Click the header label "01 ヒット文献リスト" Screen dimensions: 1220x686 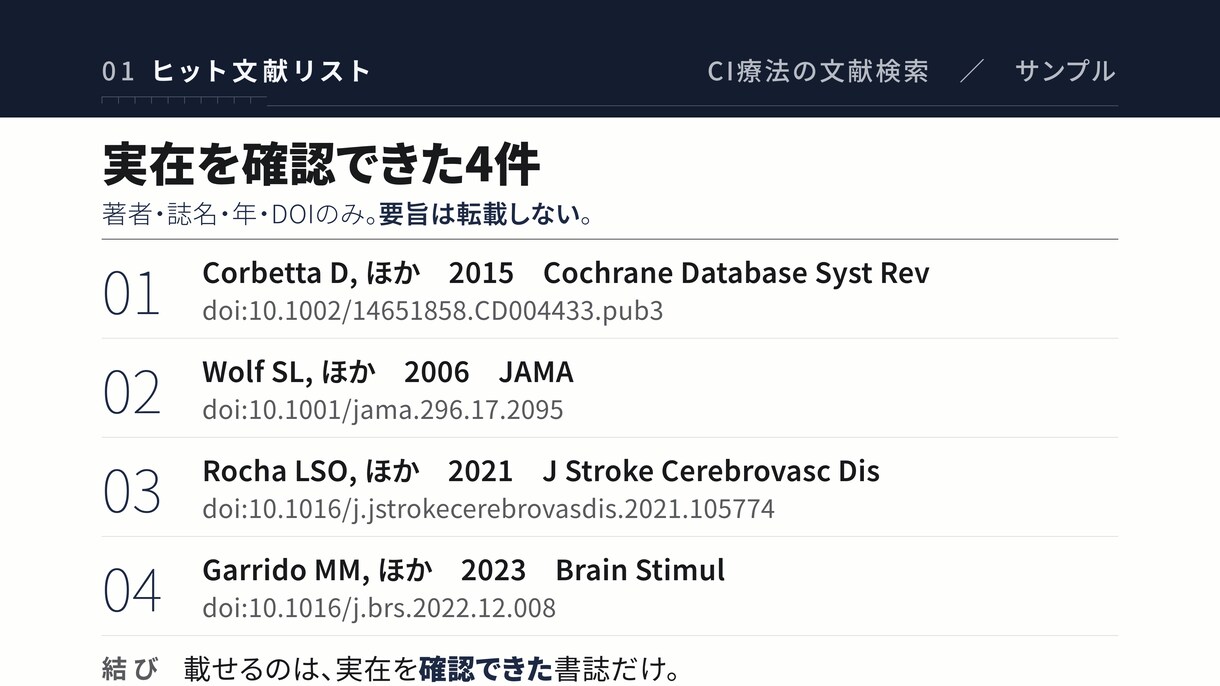[x=236, y=71]
